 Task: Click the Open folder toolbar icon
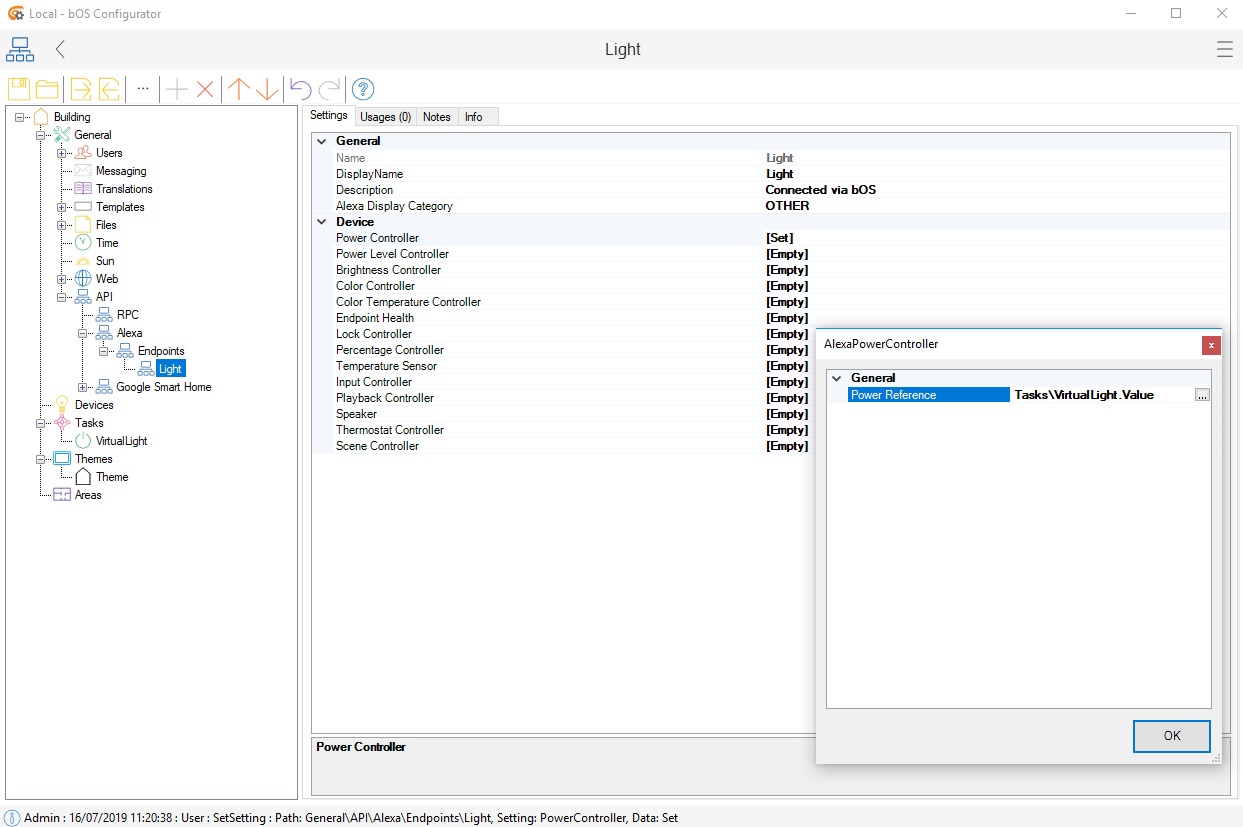(47, 89)
